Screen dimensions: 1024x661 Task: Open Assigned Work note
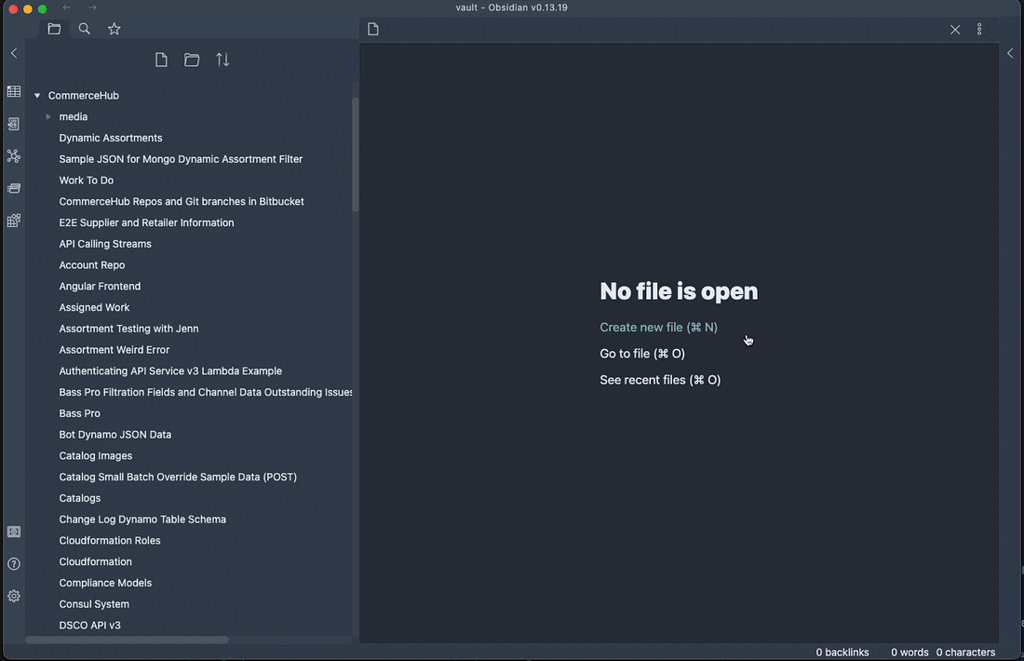[94, 308]
